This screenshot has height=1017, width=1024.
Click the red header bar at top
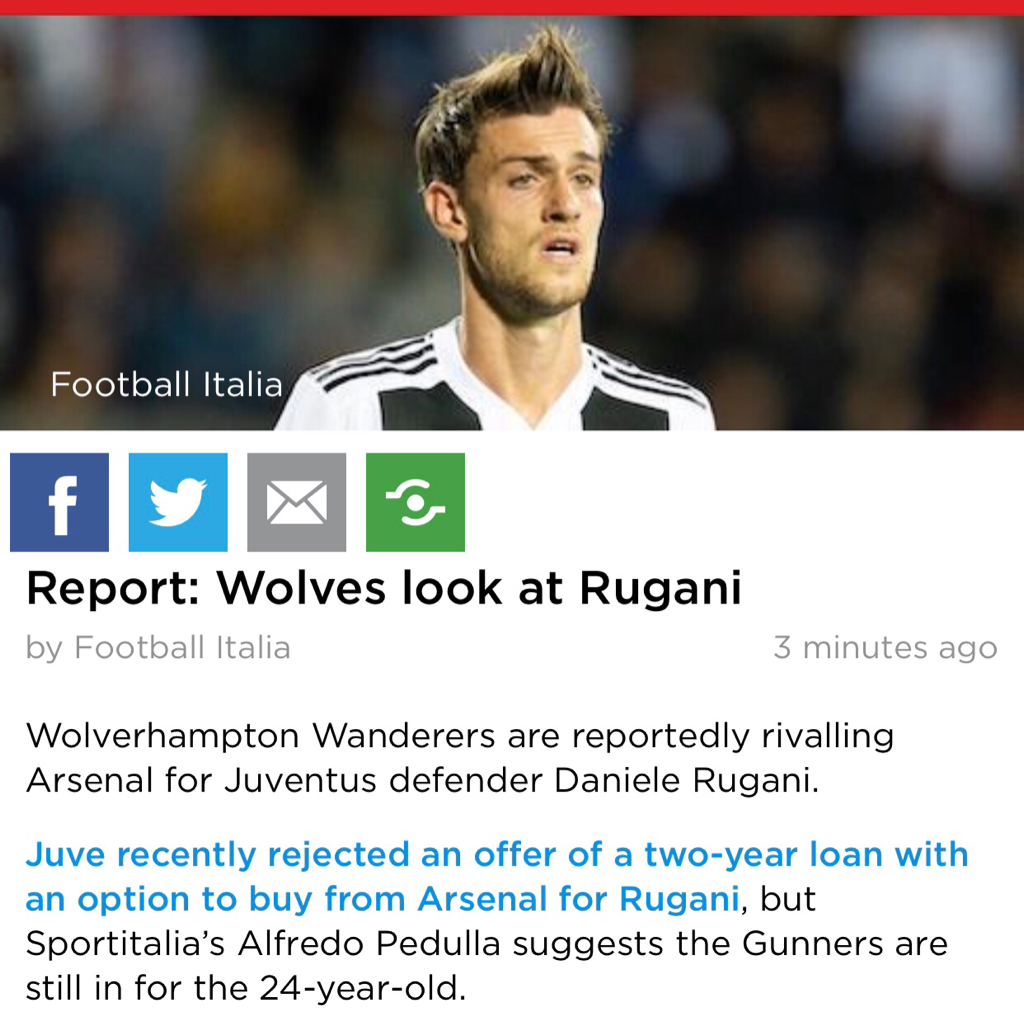pyautogui.click(x=512, y=7)
